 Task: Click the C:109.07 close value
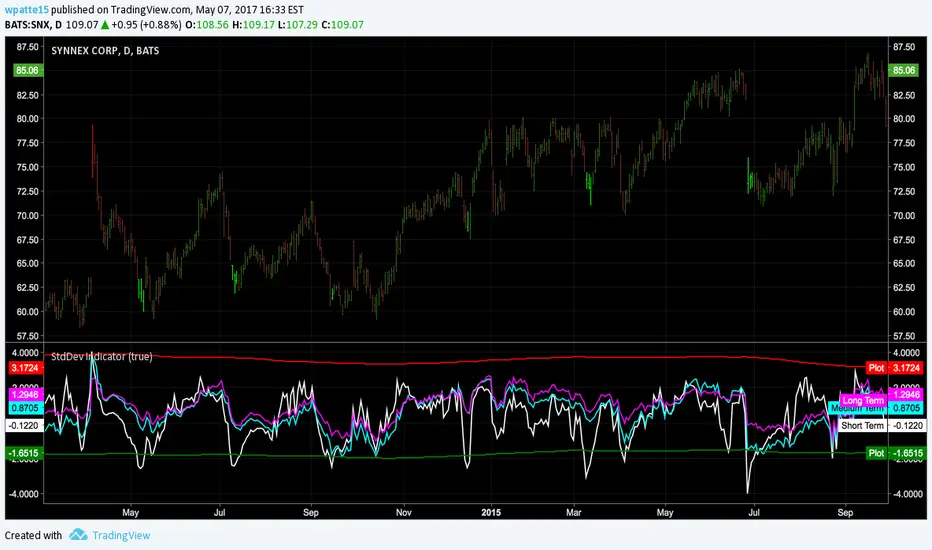(342, 24)
